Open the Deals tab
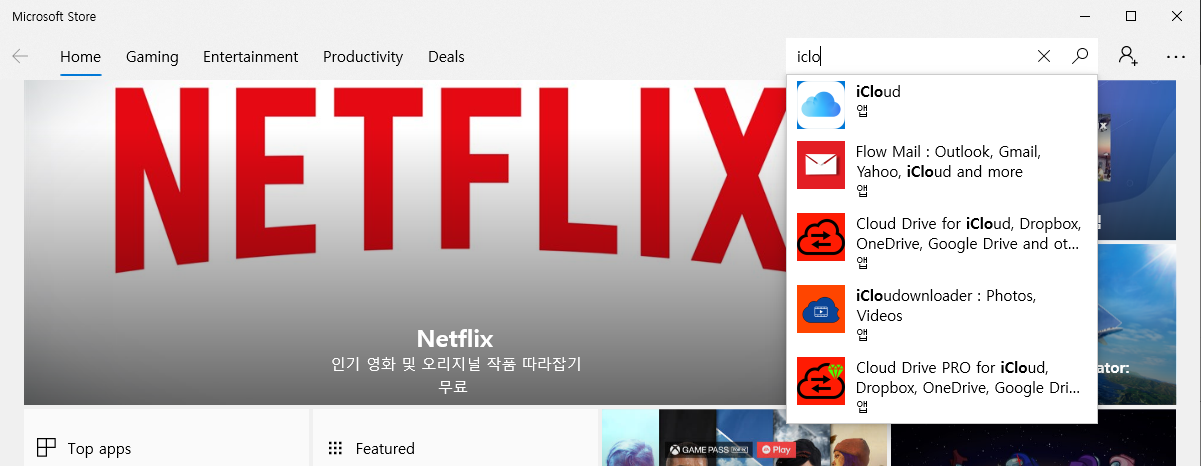Screen dimensions: 1201x466 click(x=446, y=57)
